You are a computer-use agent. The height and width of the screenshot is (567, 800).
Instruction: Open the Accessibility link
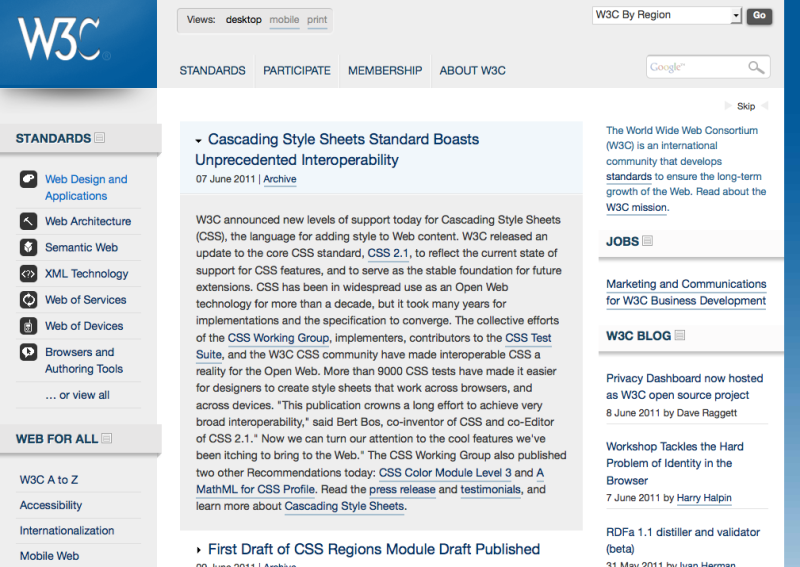[x=51, y=505]
